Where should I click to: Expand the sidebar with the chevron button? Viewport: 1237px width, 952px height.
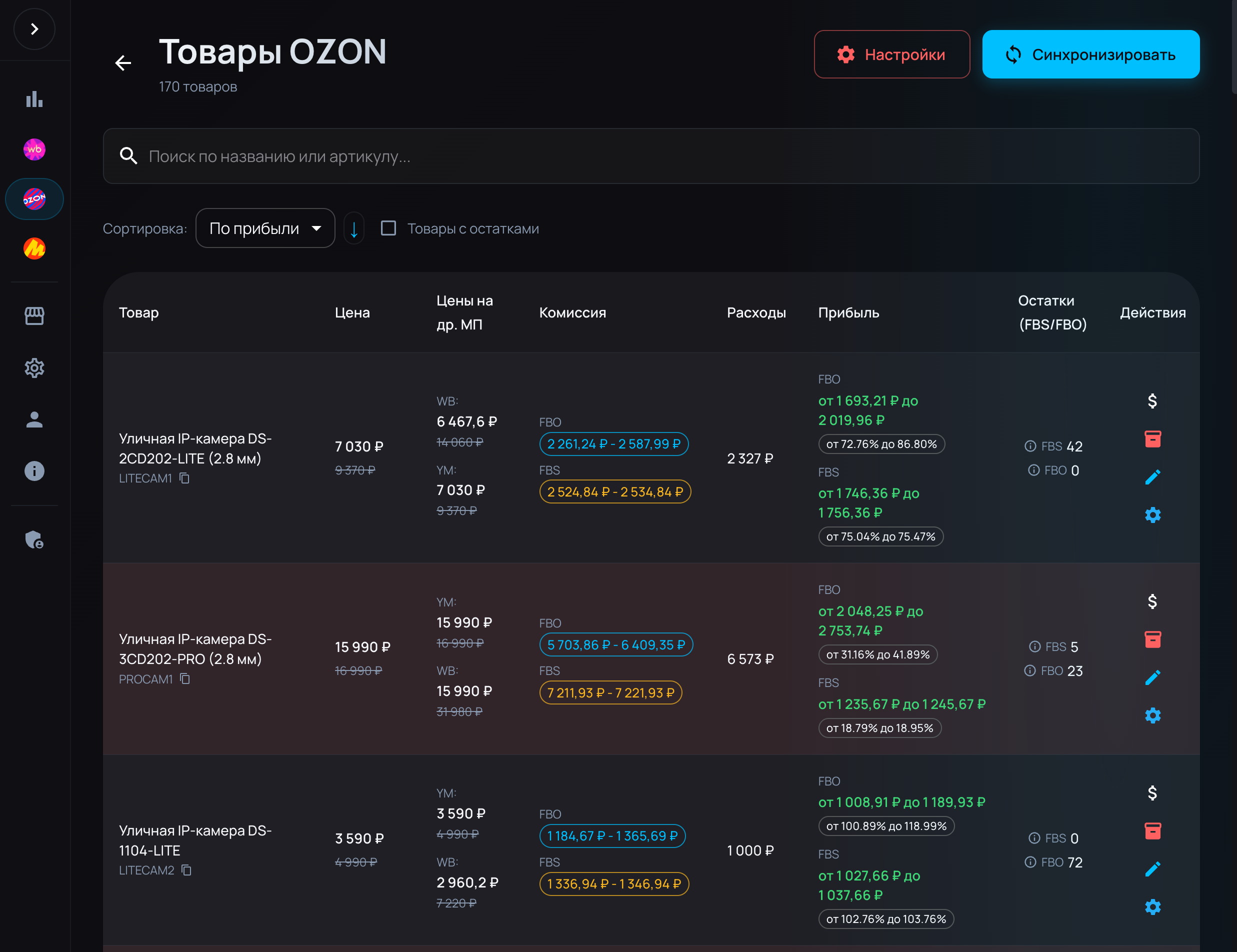34,29
